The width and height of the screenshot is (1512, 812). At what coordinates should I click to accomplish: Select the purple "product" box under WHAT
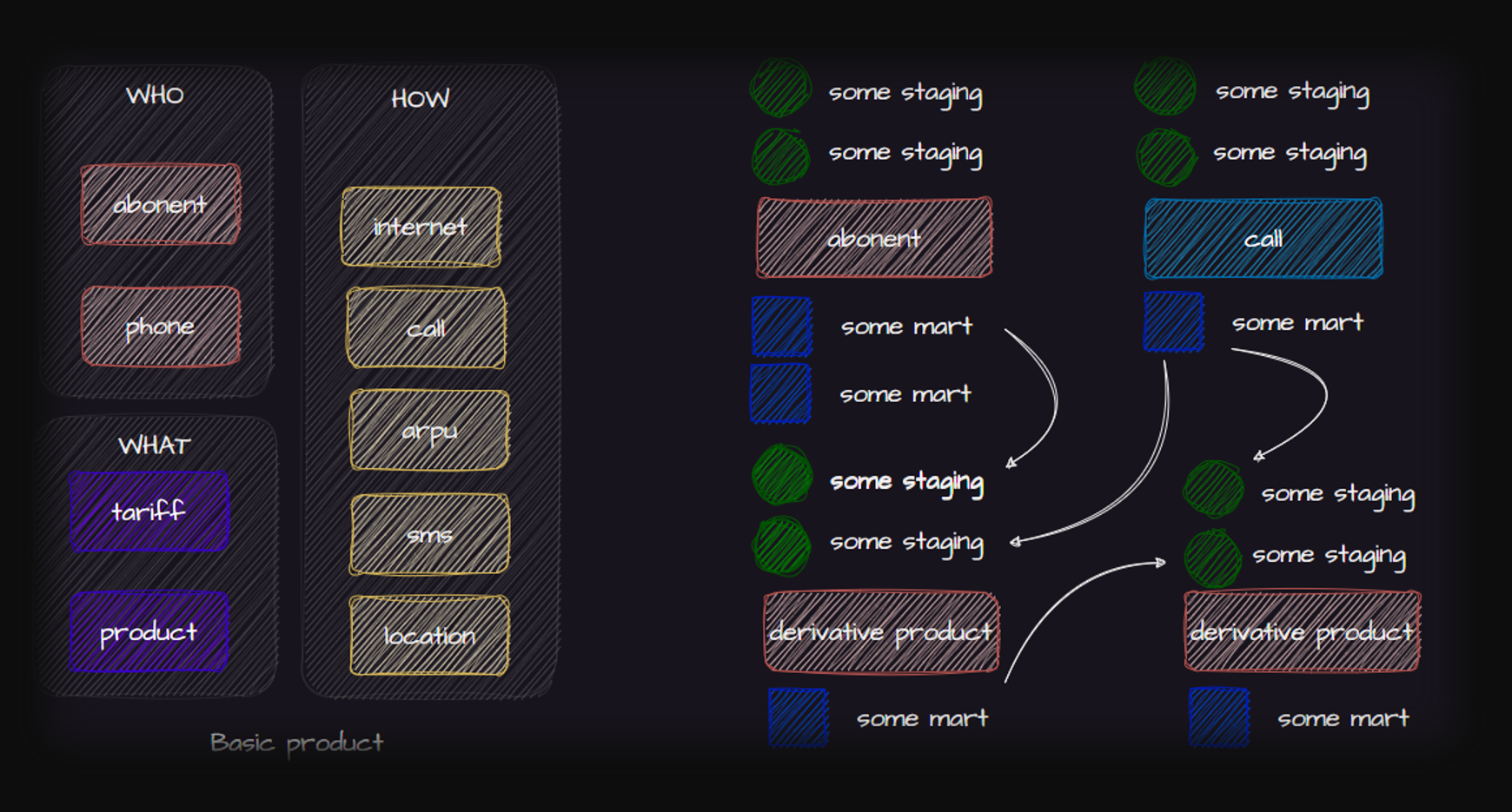(x=149, y=632)
